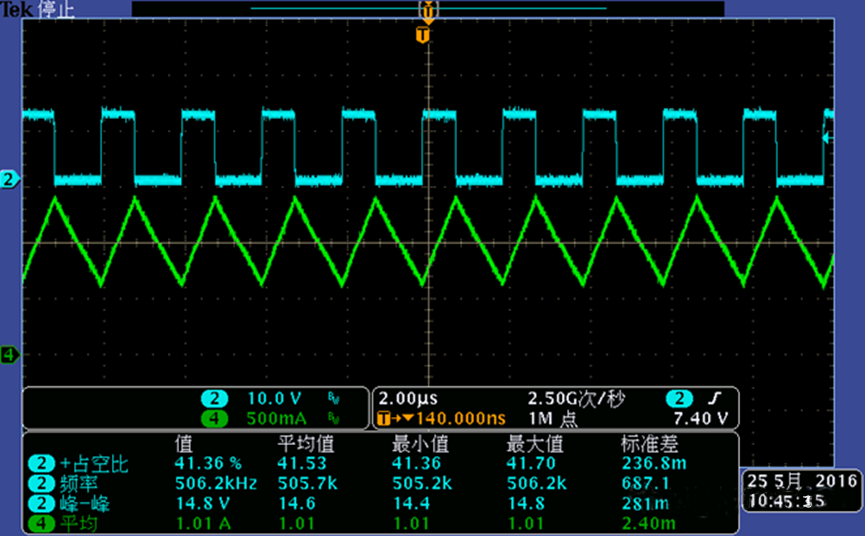Select the orange trigger position marker T
The height and width of the screenshot is (536, 865).
tap(423, 36)
